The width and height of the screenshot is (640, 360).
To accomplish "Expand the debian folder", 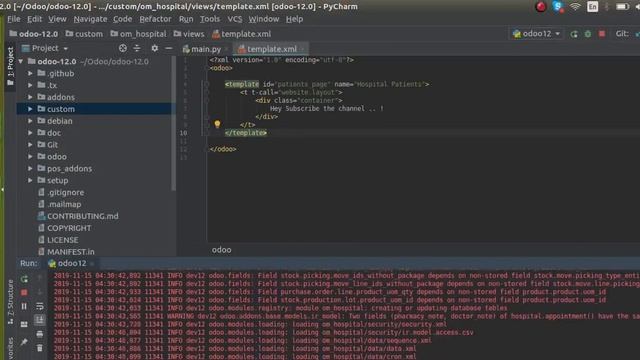I will [30, 121].
